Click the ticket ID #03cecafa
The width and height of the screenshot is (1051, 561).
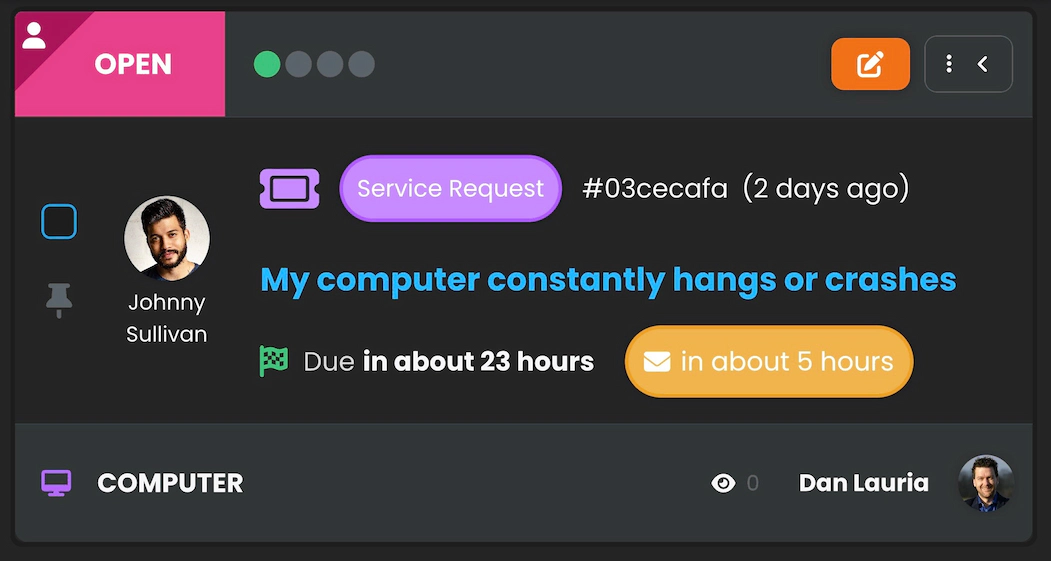point(655,188)
